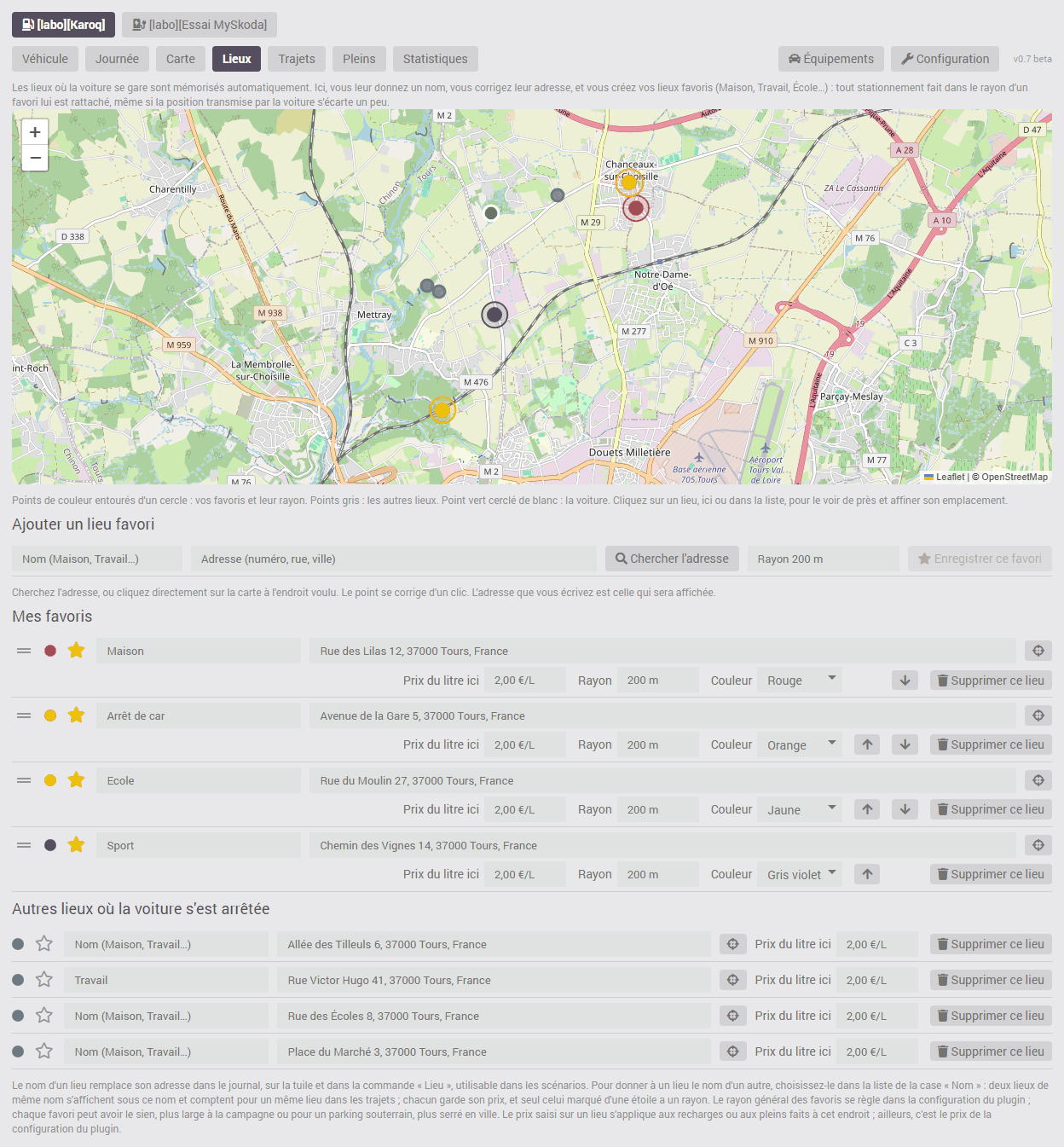Star Allée des Tilleuls 6 as favorite
The width and height of the screenshot is (1064, 1147).
[x=44, y=944]
